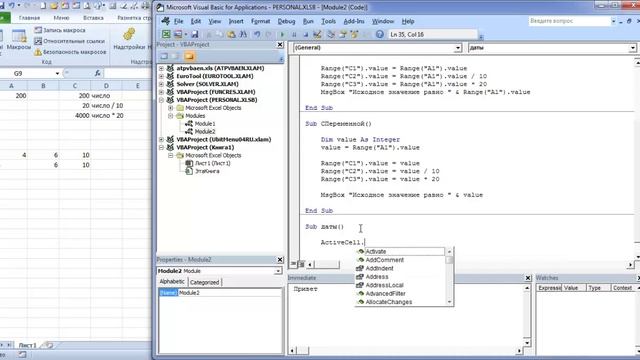Expand VBAProject (UbitMenu04RU.xlam) node
The image size is (640, 360).
coord(161,140)
